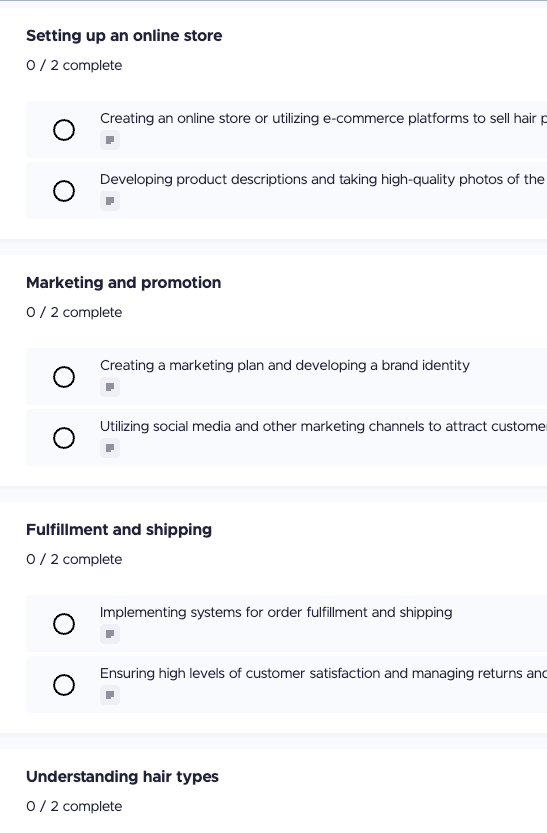
Task: Open 'Utilizing social media' task text
Action: (323, 427)
